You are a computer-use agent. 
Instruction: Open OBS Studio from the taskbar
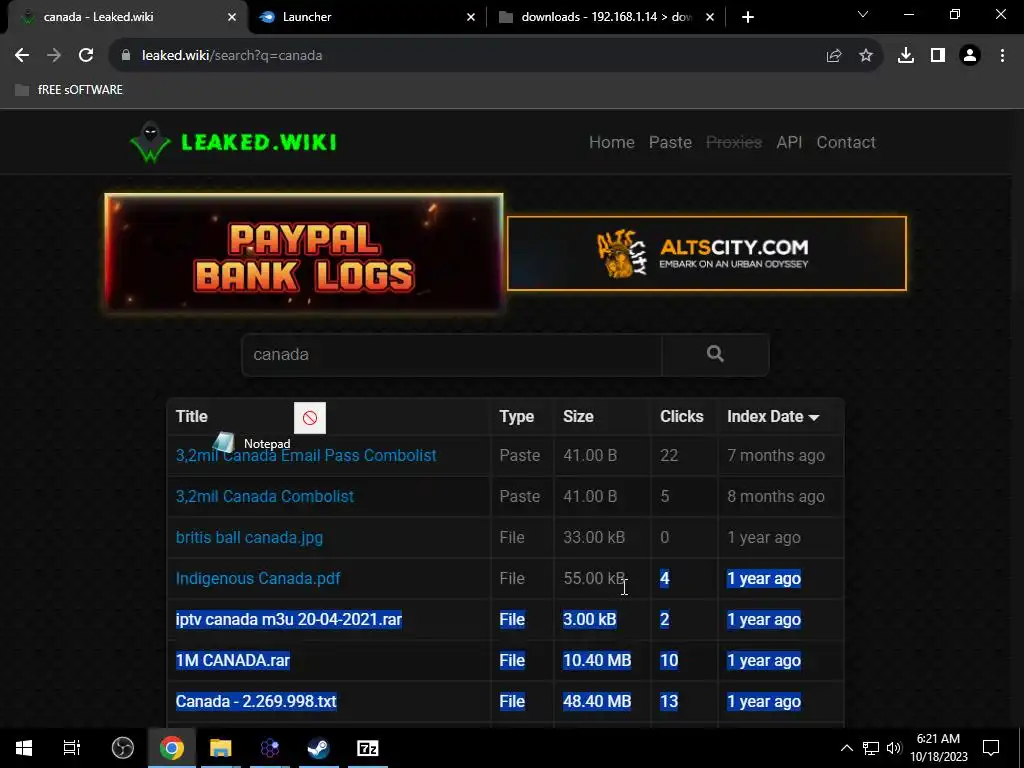click(123, 748)
